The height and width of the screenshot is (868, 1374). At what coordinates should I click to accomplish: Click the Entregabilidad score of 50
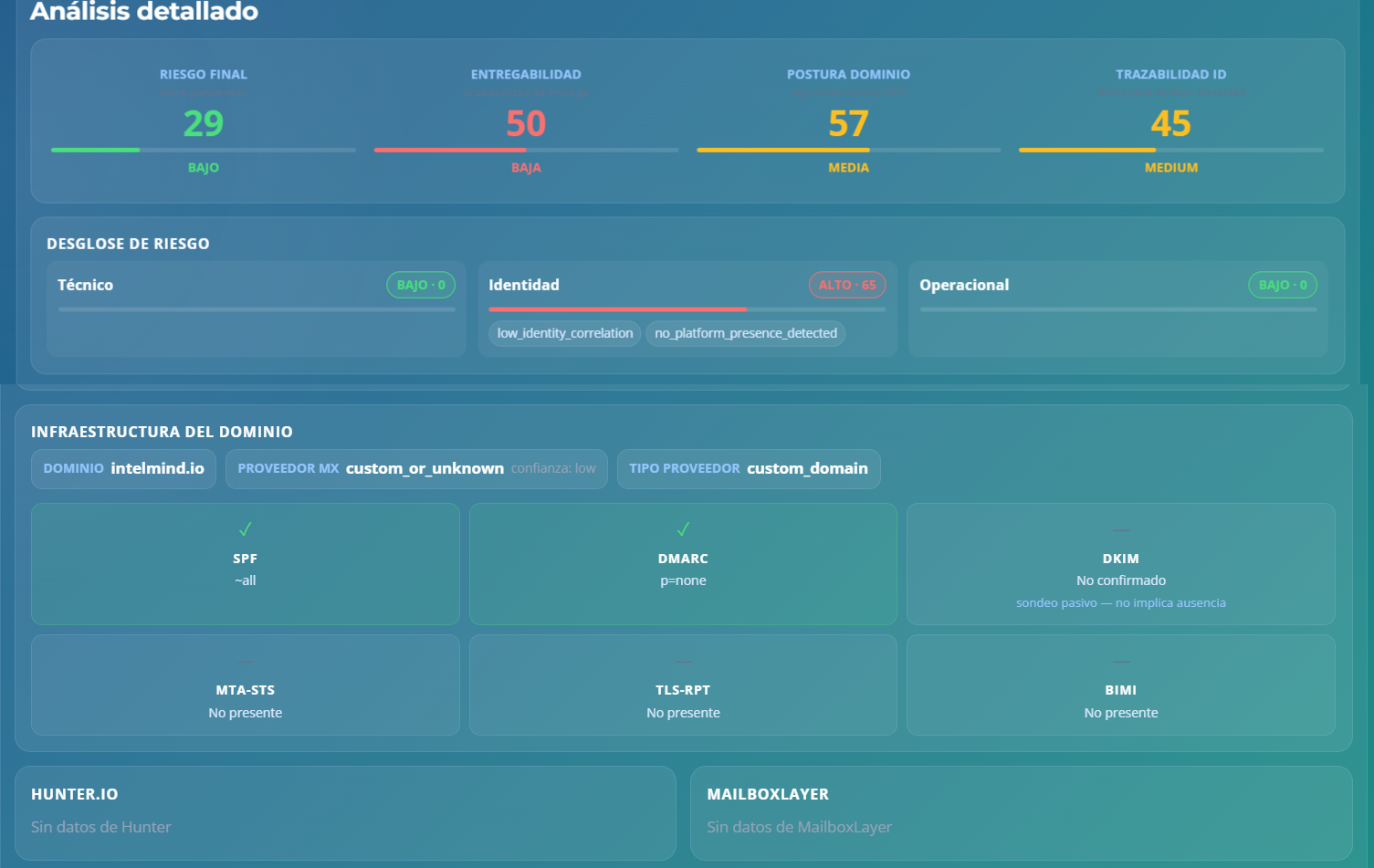click(x=526, y=123)
